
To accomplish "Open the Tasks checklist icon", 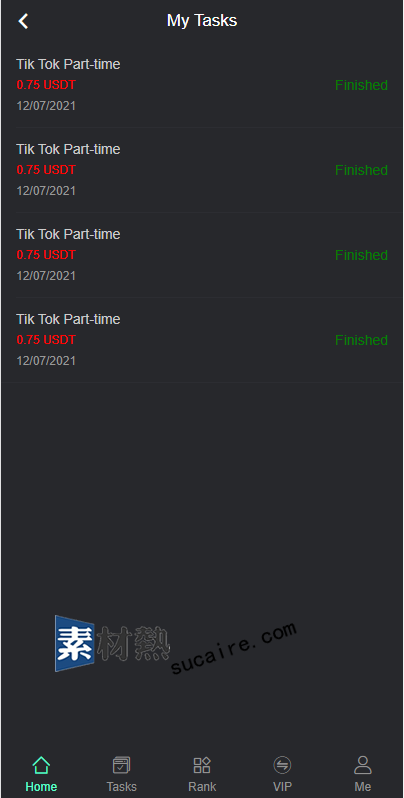I will [122, 764].
